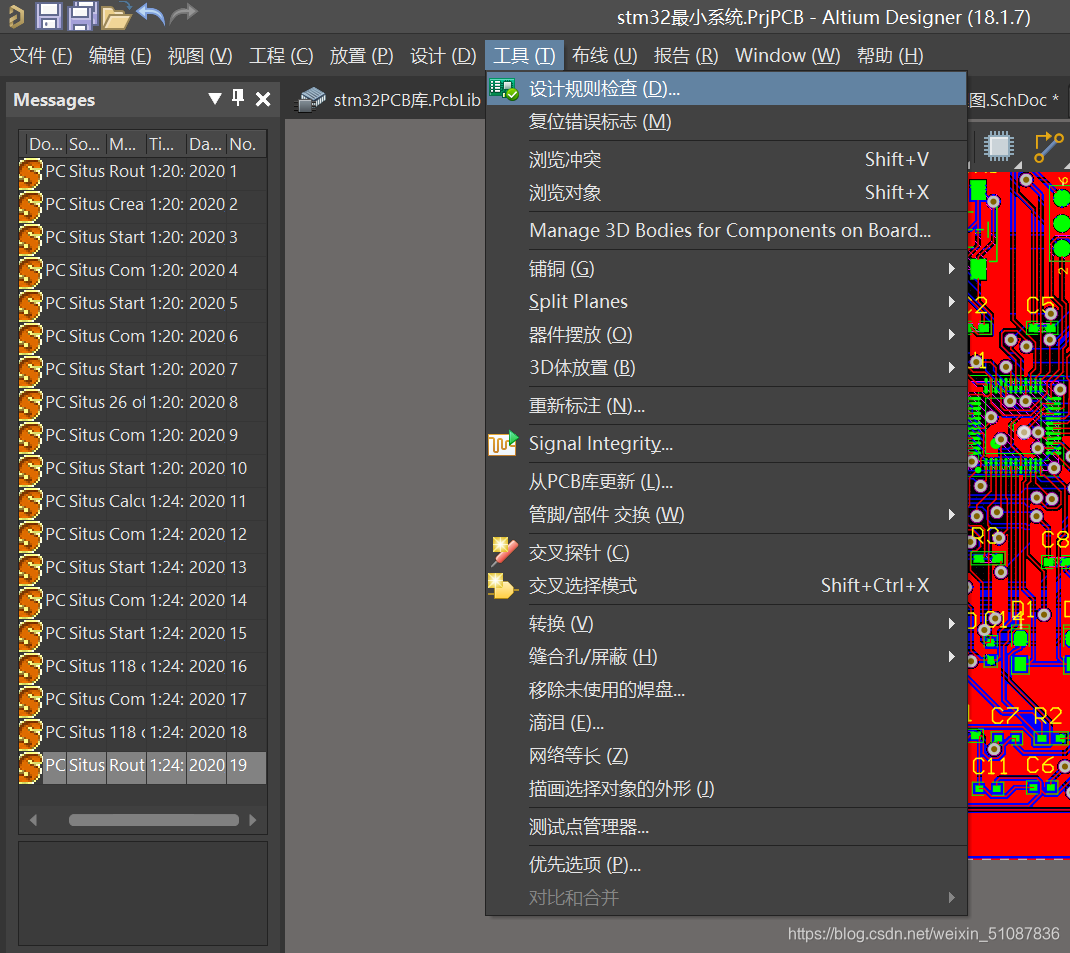Click the Open Folder icon

click(x=116, y=15)
